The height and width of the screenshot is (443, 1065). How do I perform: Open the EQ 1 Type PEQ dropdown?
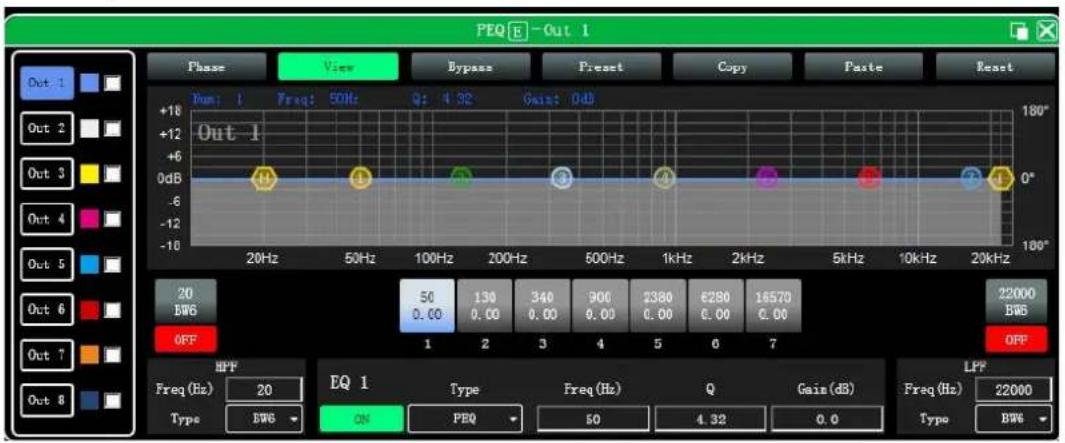(465, 419)
